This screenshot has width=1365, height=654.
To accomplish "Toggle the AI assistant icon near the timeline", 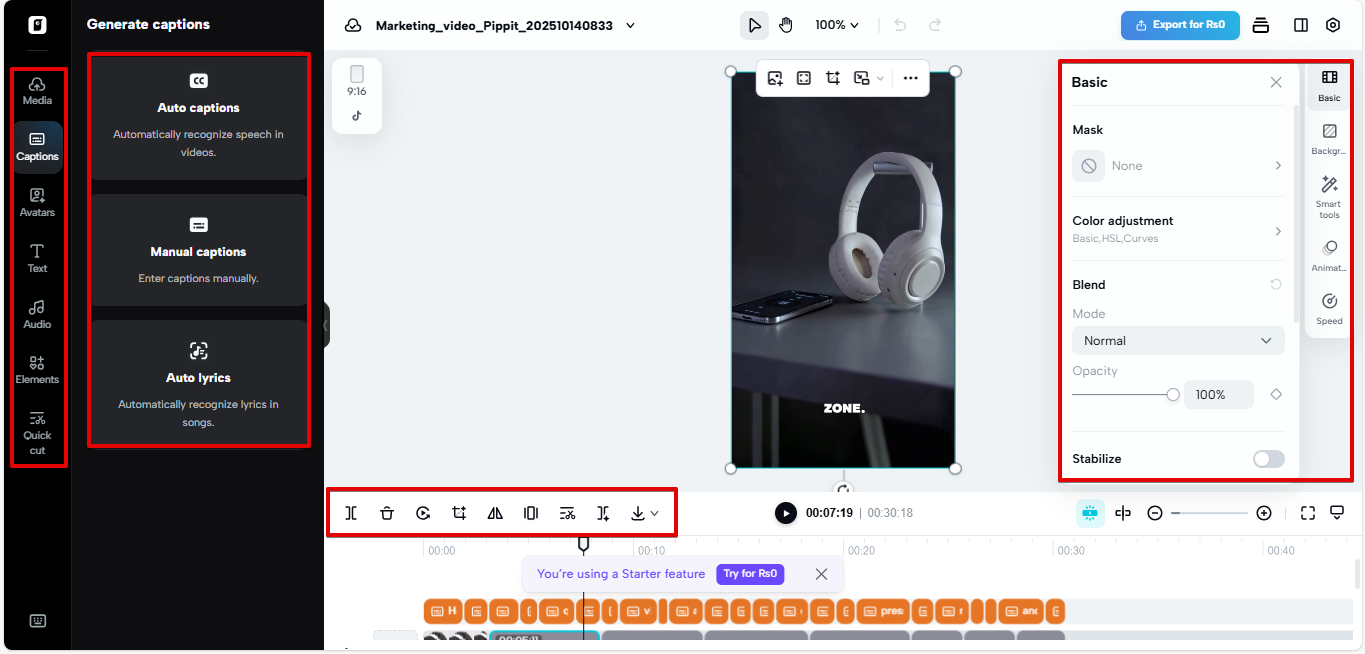I will coord(1090,512).
